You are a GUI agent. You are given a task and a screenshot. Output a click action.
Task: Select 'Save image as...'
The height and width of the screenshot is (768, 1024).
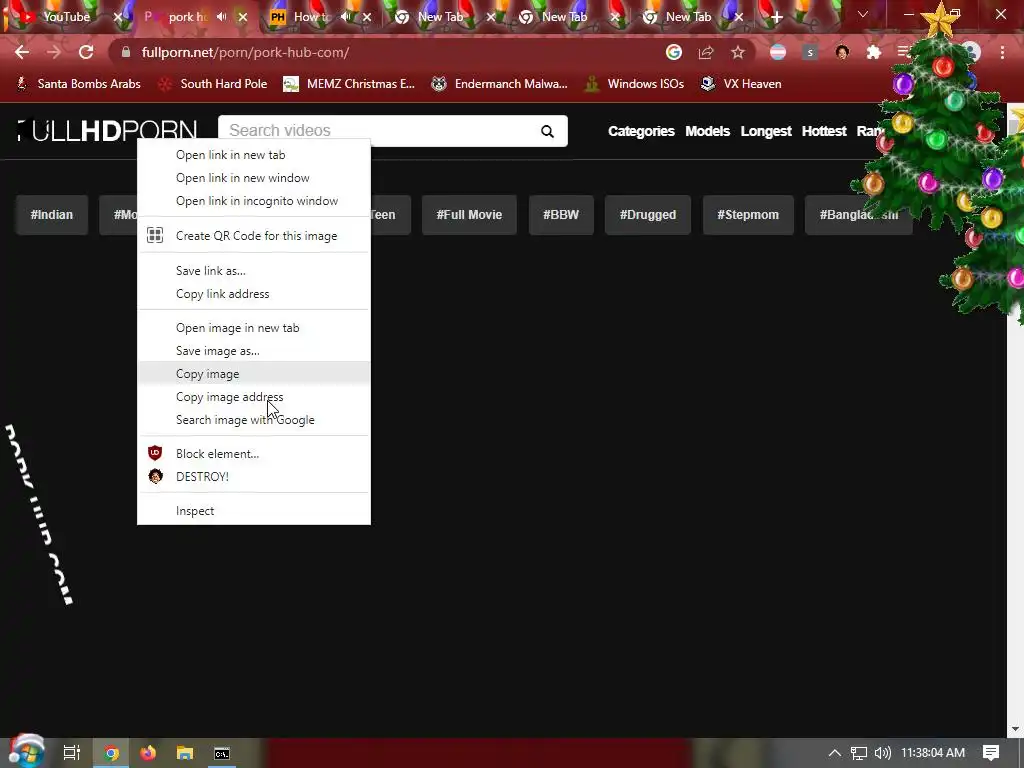[253, 351]
